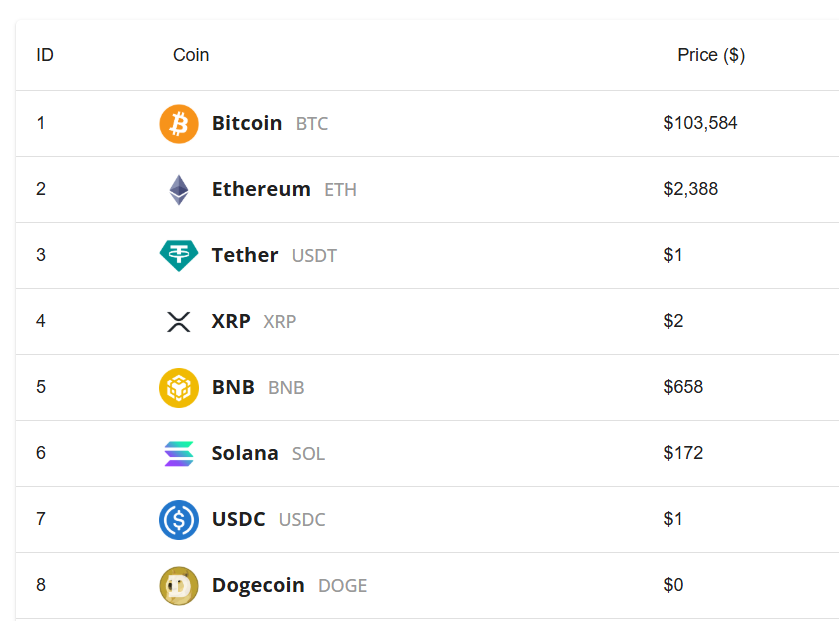Click the Dogecoin coin icon
The image size is (839, 621).
pos(179,585)
